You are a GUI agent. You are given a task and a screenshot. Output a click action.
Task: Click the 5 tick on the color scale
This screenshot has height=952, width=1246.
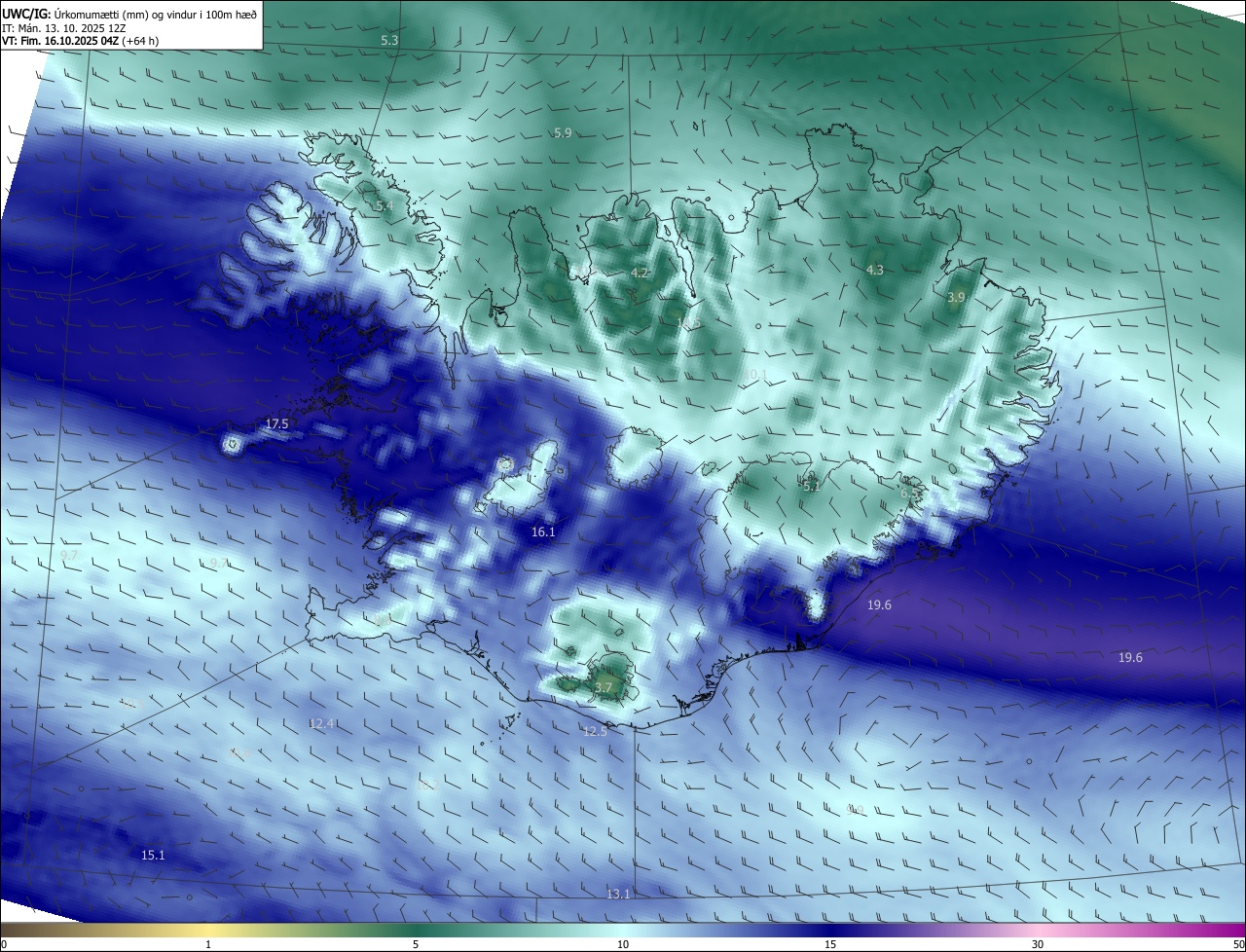416,944
